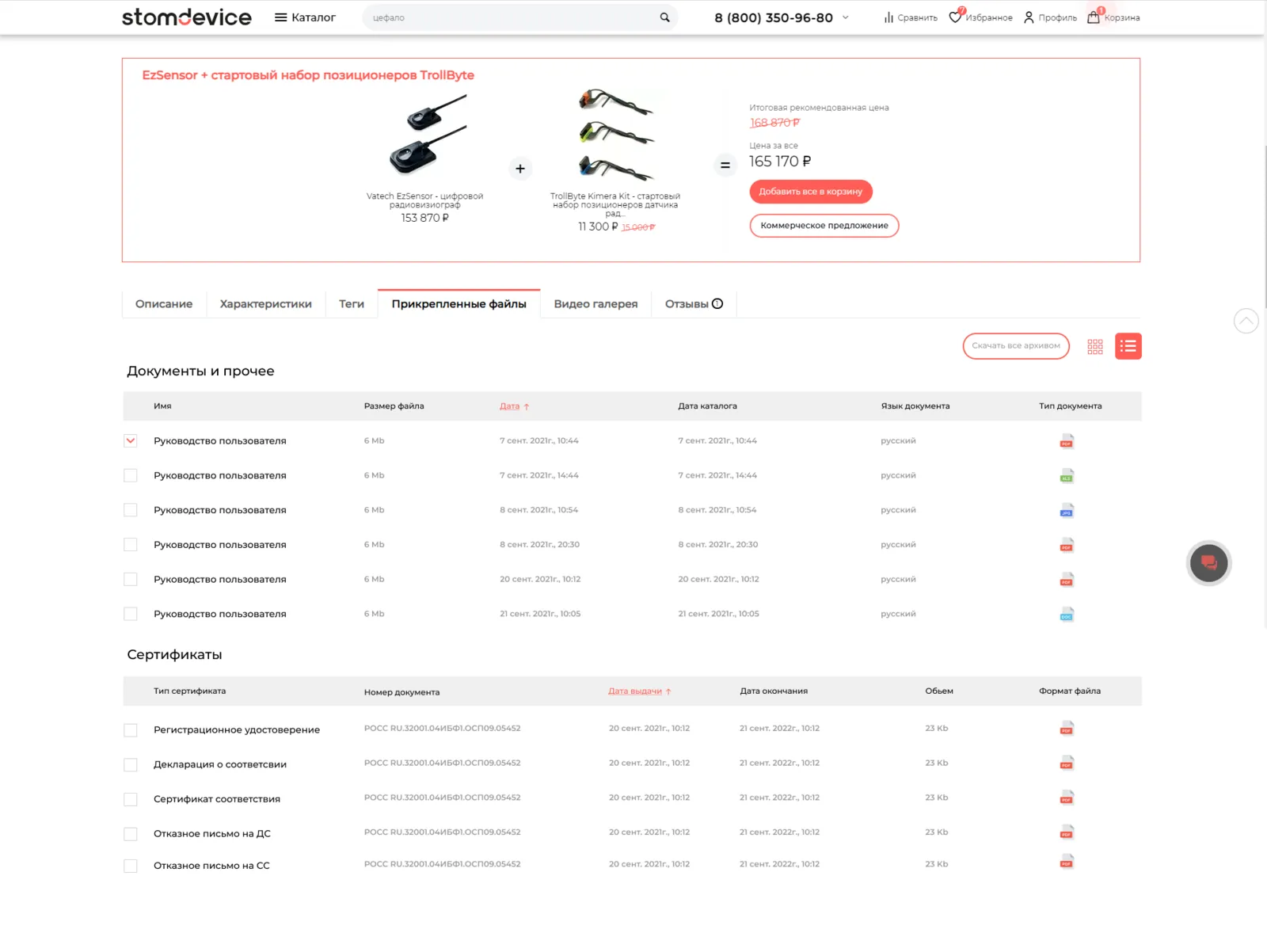Download XLS file of 14:44 manual
Screen dimensions: 1267x952
click(1067, 476)
